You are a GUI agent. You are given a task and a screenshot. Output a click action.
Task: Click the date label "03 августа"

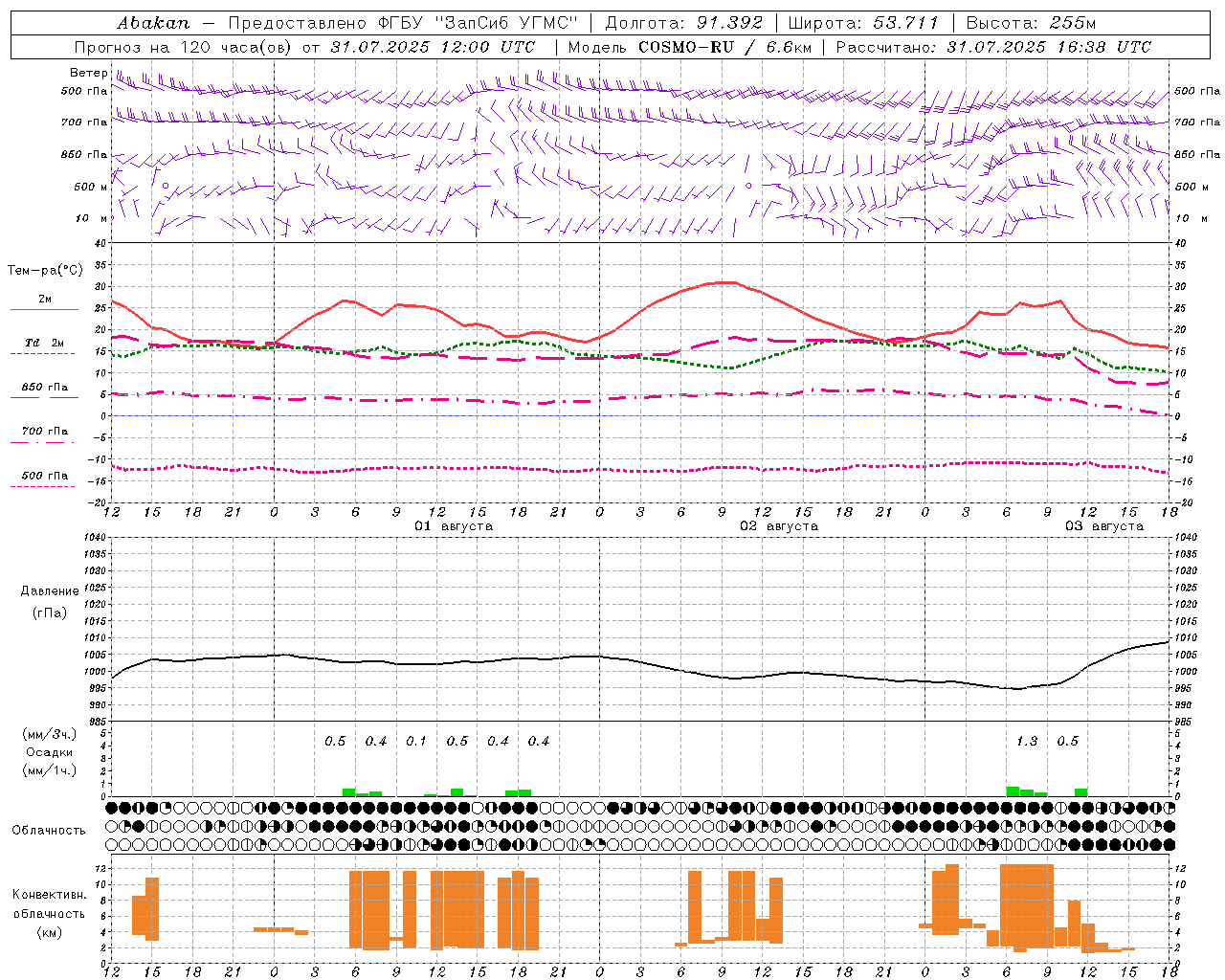coord(1104,526)
